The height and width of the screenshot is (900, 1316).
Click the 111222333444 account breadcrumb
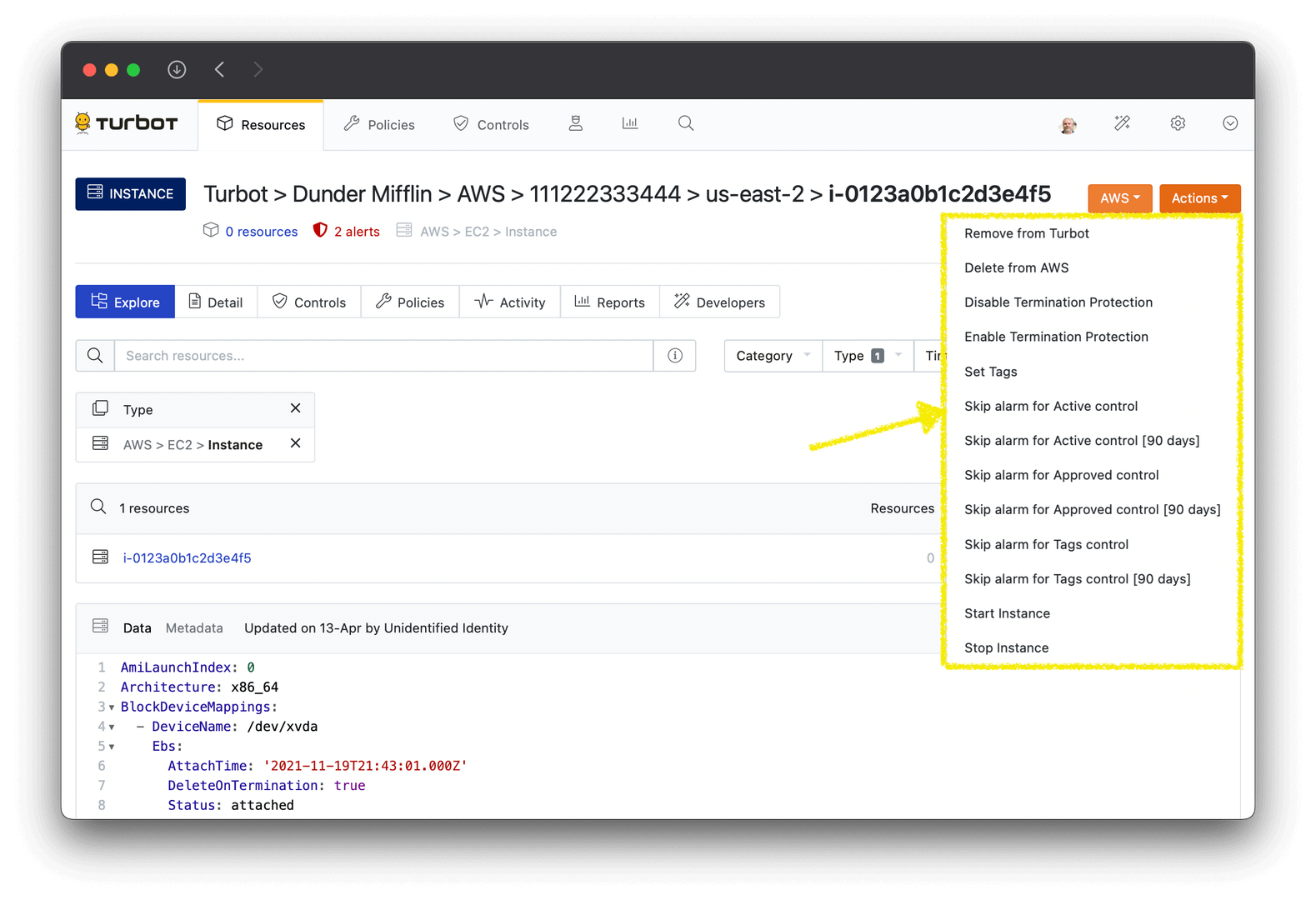pyautogui.click(x=605, y=194)
